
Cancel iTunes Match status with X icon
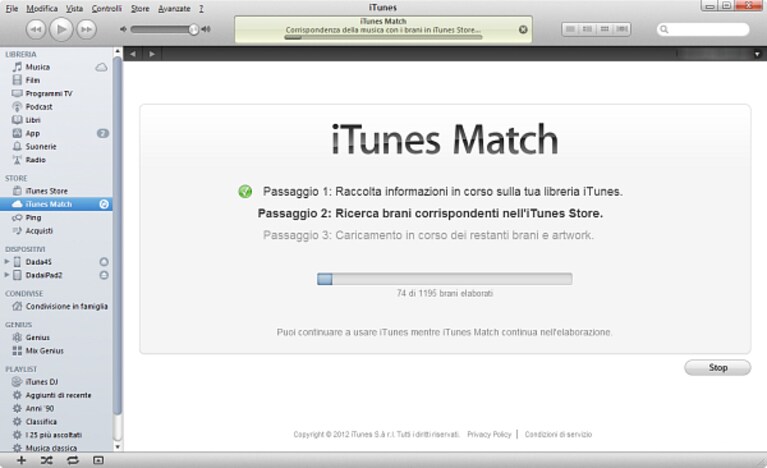523,29
